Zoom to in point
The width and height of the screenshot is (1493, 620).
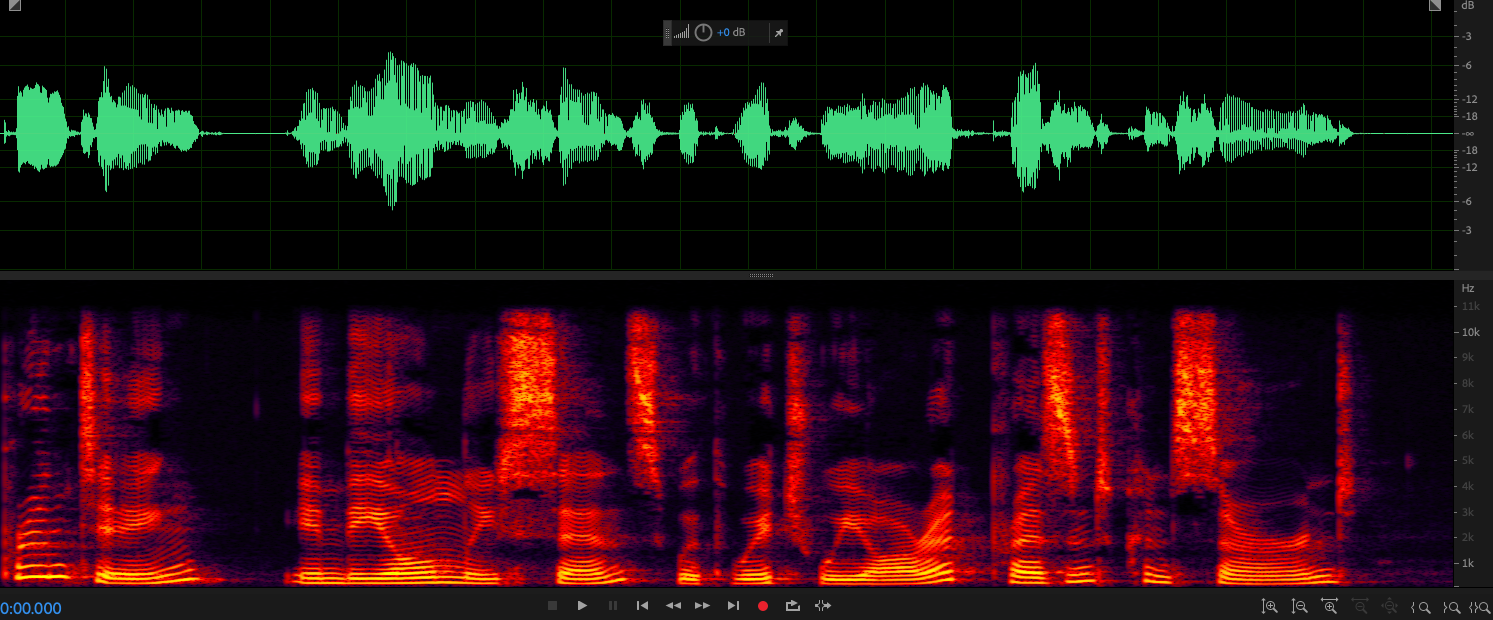(1420, 606)
